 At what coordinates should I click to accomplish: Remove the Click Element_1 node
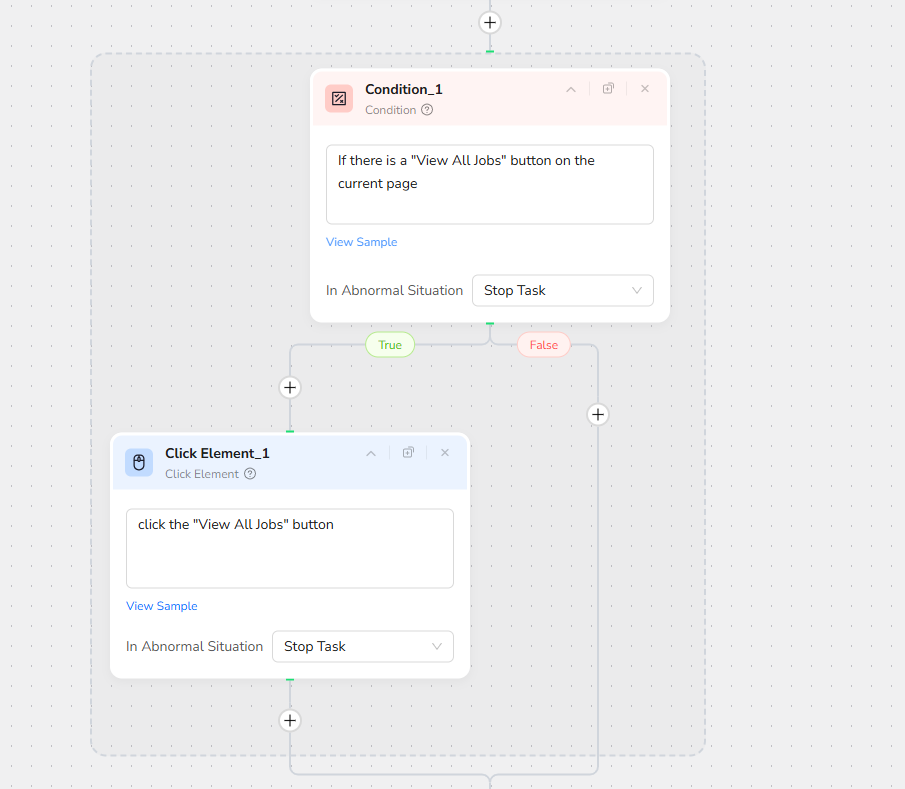(445, 453)
